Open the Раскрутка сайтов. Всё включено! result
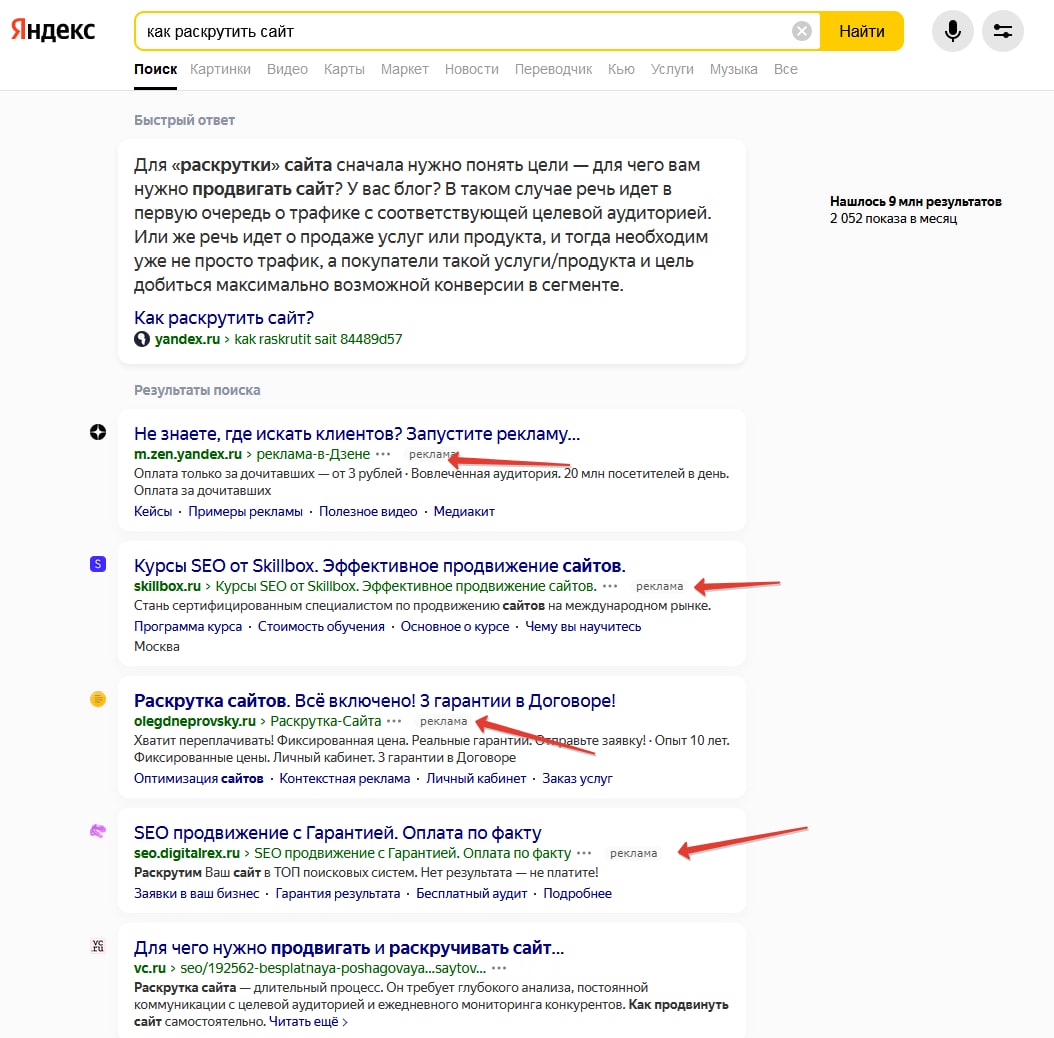 click(x=374, y=701)
